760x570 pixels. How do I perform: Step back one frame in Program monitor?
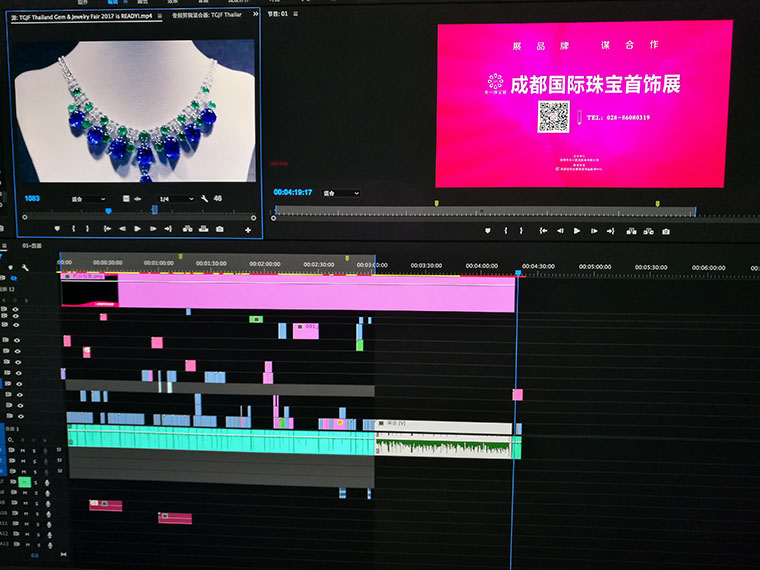(560, 231)
